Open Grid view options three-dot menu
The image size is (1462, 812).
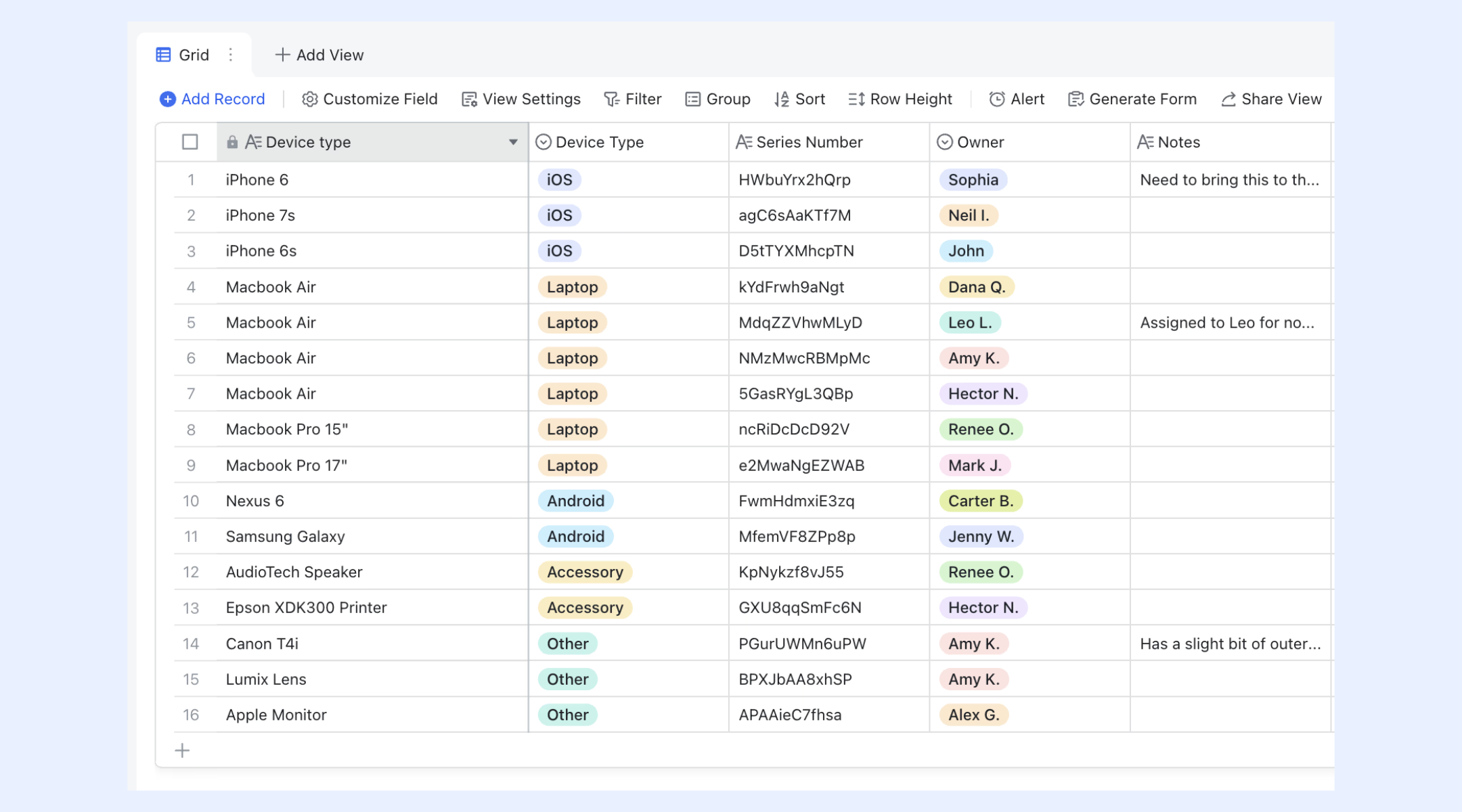tap(231, 55)
